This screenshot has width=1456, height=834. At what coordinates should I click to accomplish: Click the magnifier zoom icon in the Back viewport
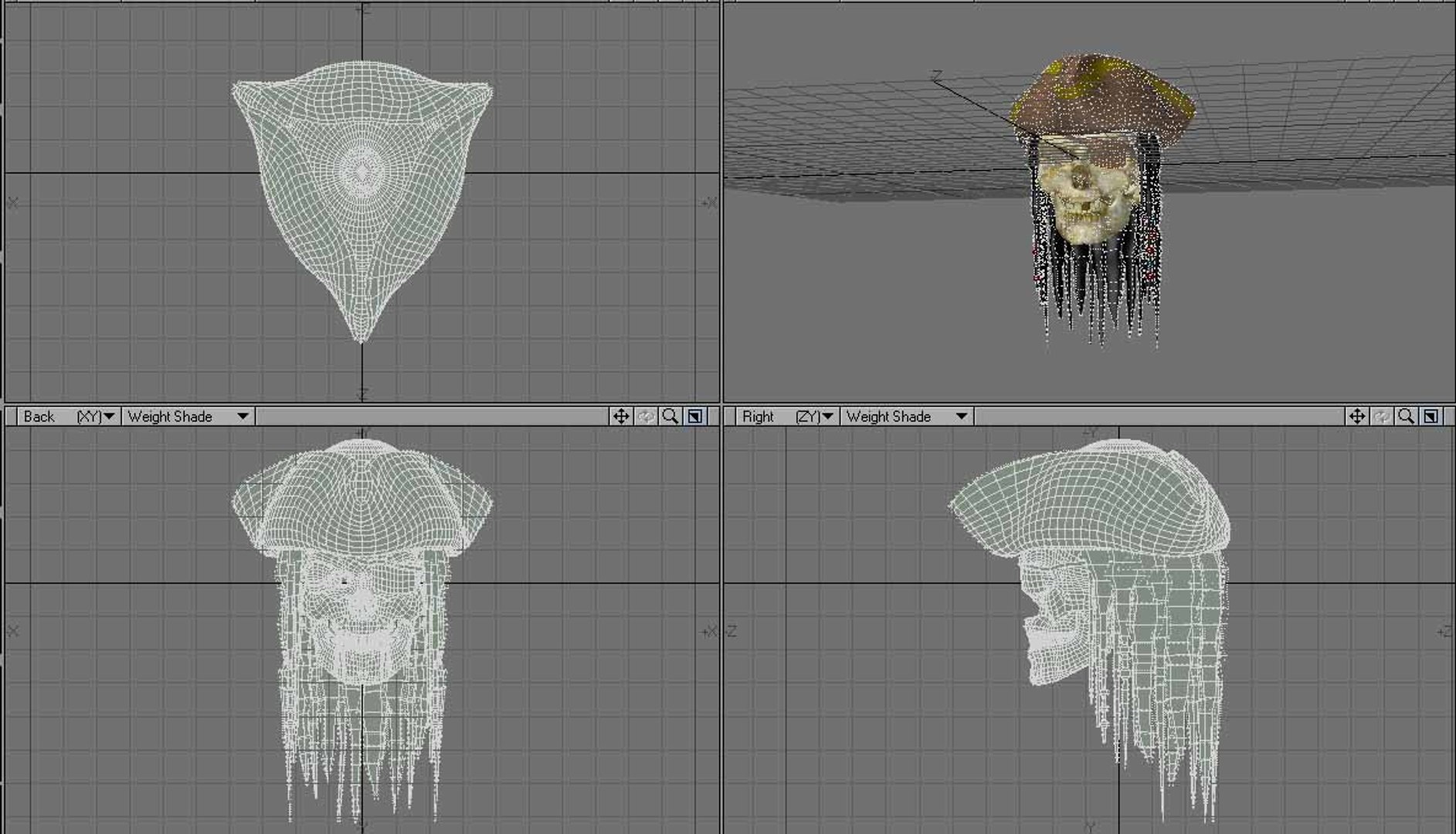pos(670,416)
